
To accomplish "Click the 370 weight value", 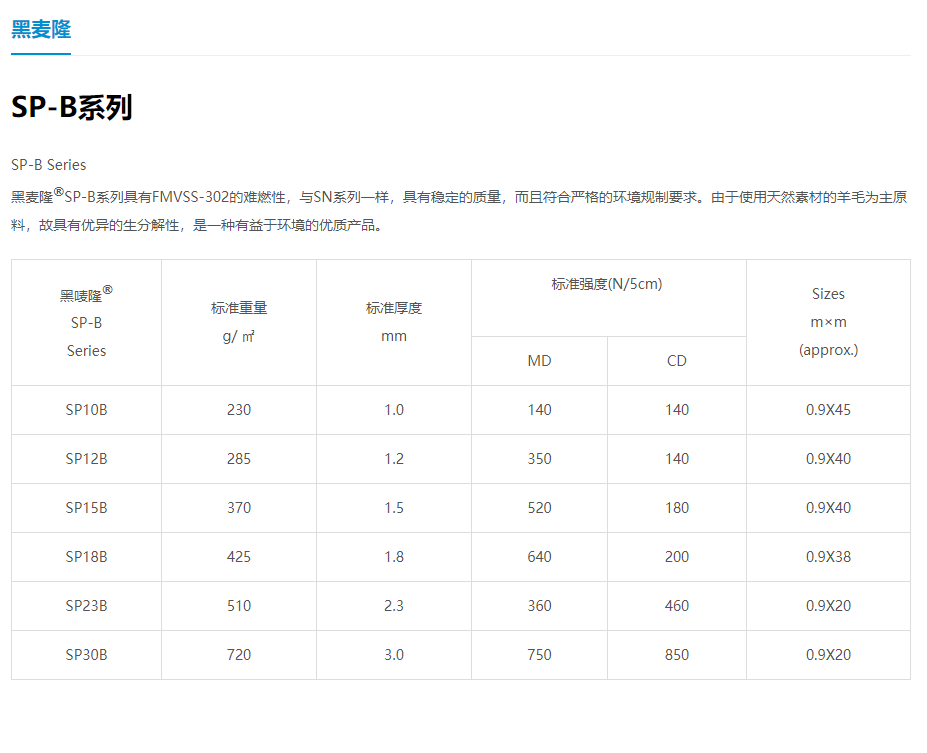I will 239,508.
